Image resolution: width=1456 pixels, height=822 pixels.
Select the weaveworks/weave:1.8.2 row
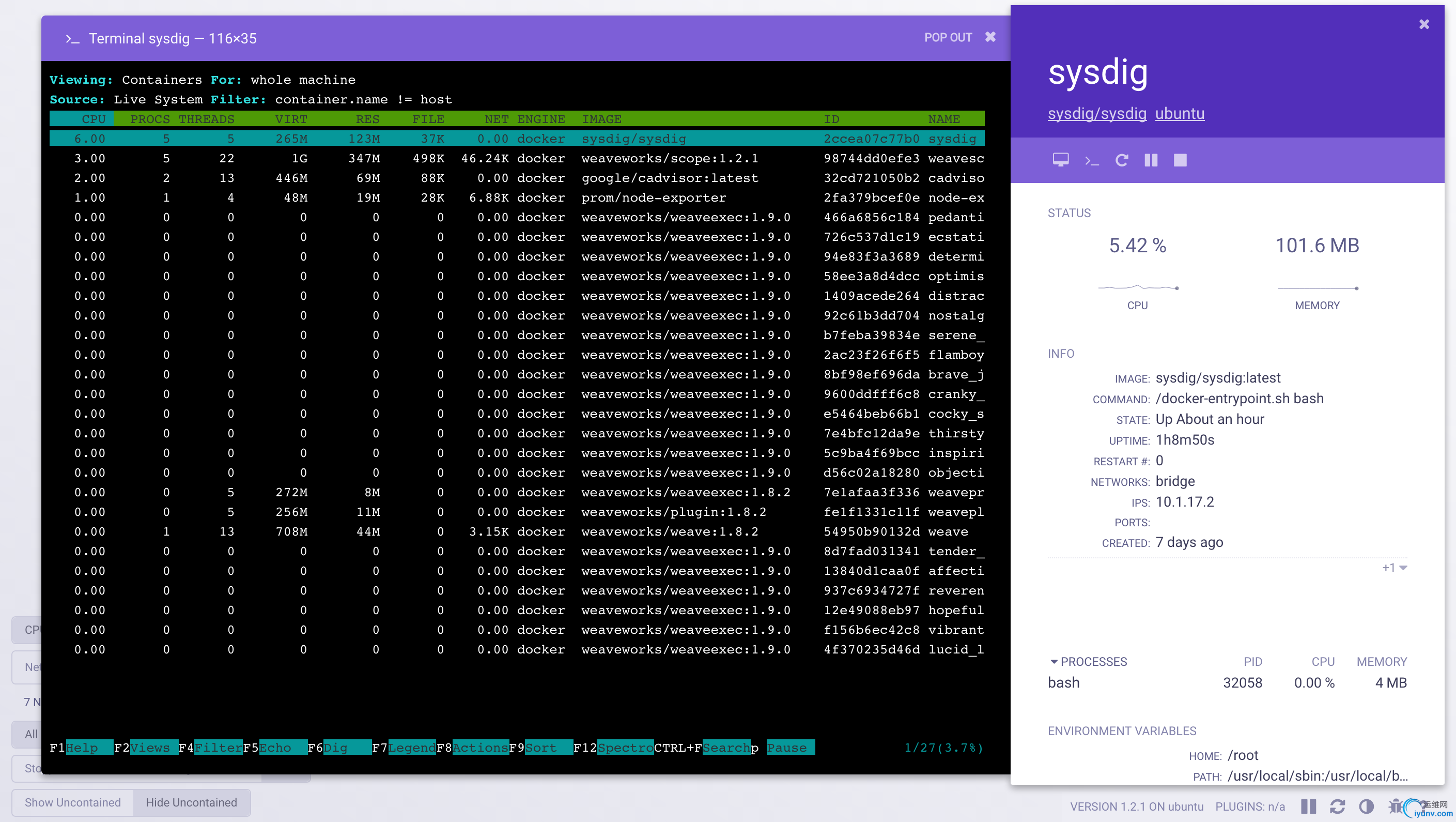(x=517, y=532)
